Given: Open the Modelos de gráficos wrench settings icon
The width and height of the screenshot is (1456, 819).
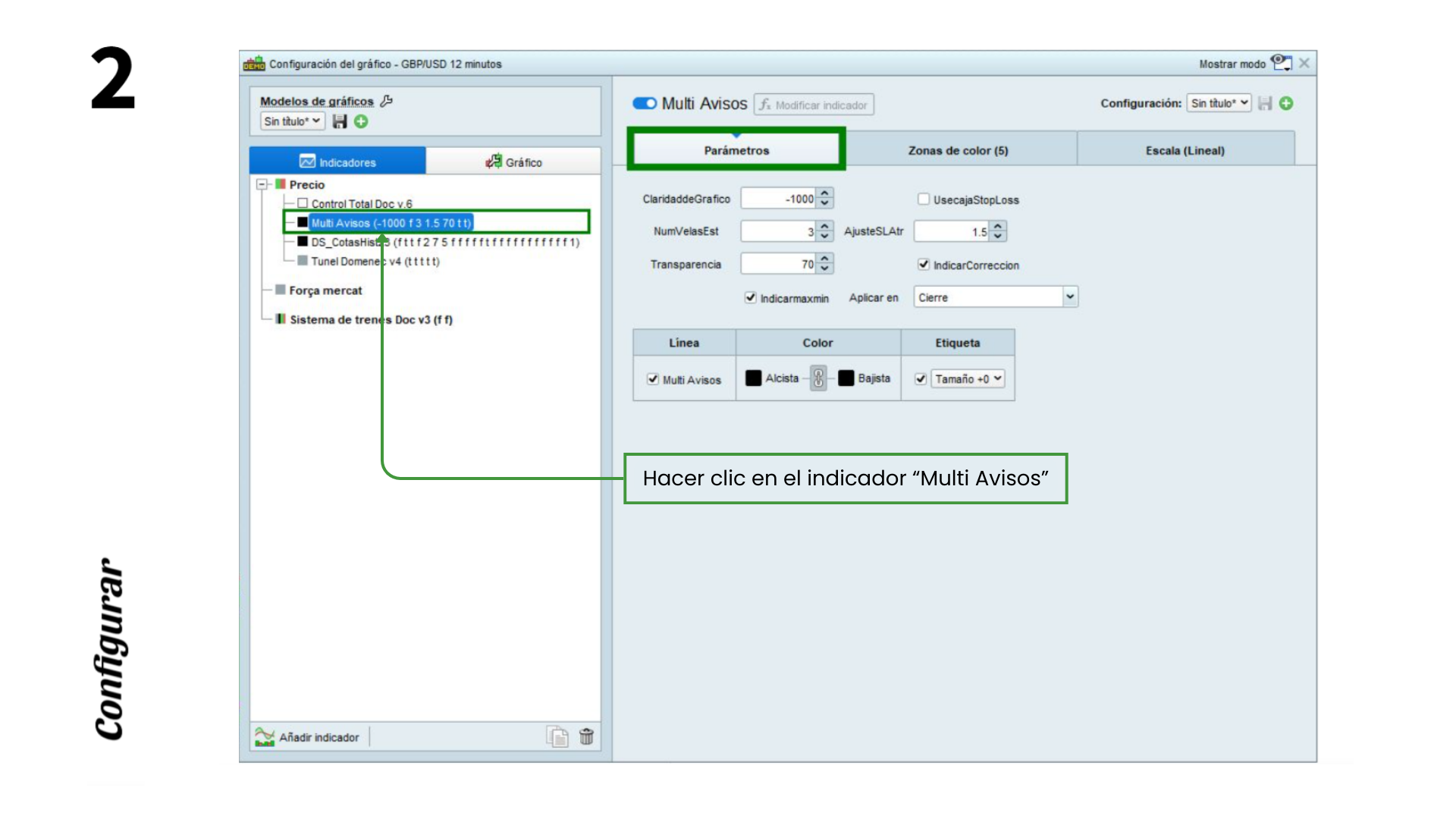Looking at the screenshot, I should click(386, 100).
